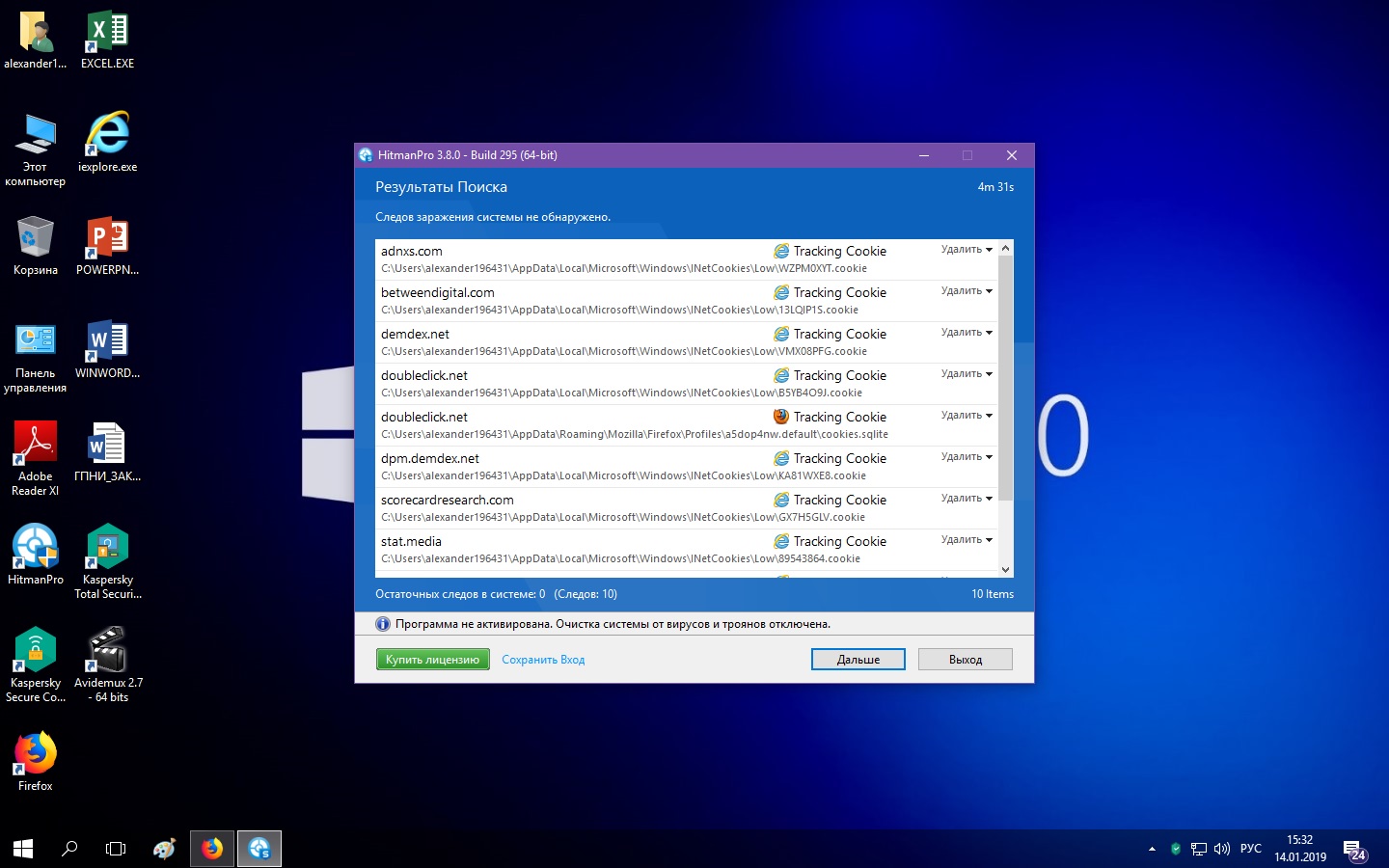1389x868 pixels.
Task: Open the Удалить dropdown for stat.media
Action: click(x=967, y=540)
